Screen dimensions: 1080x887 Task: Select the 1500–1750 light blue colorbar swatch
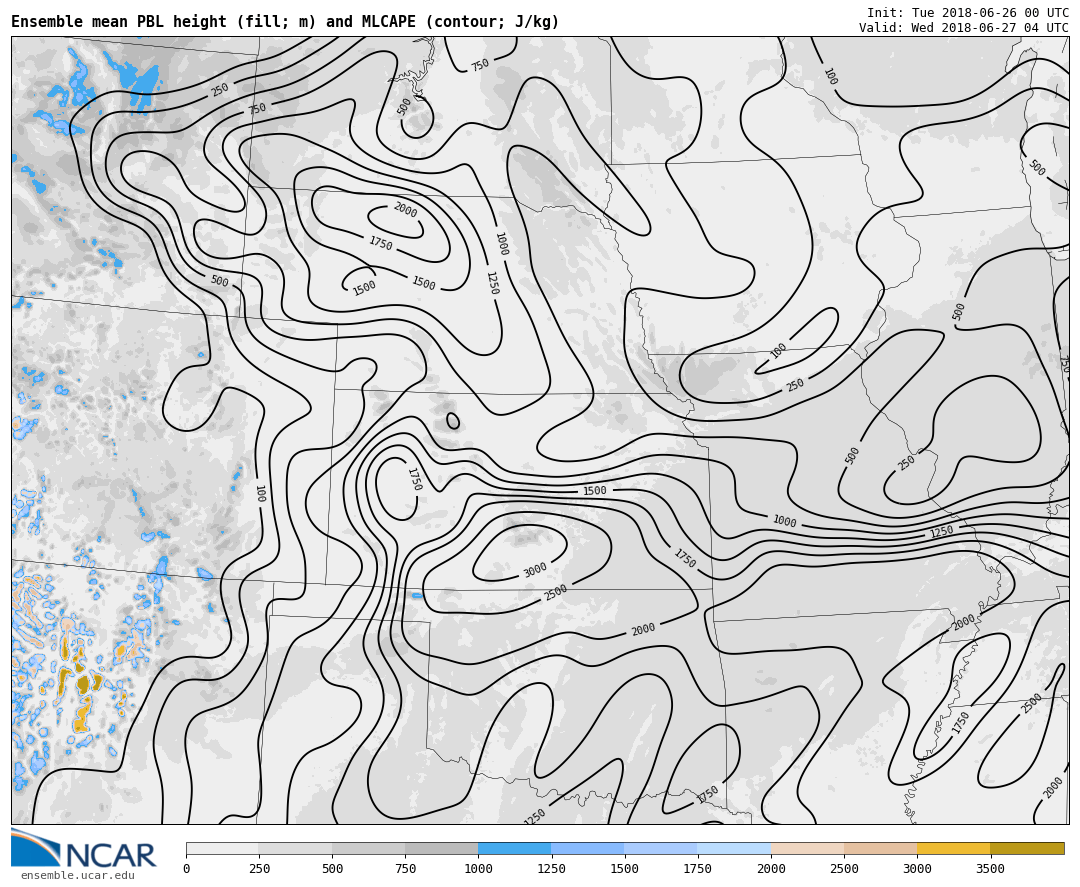point(660,848)
